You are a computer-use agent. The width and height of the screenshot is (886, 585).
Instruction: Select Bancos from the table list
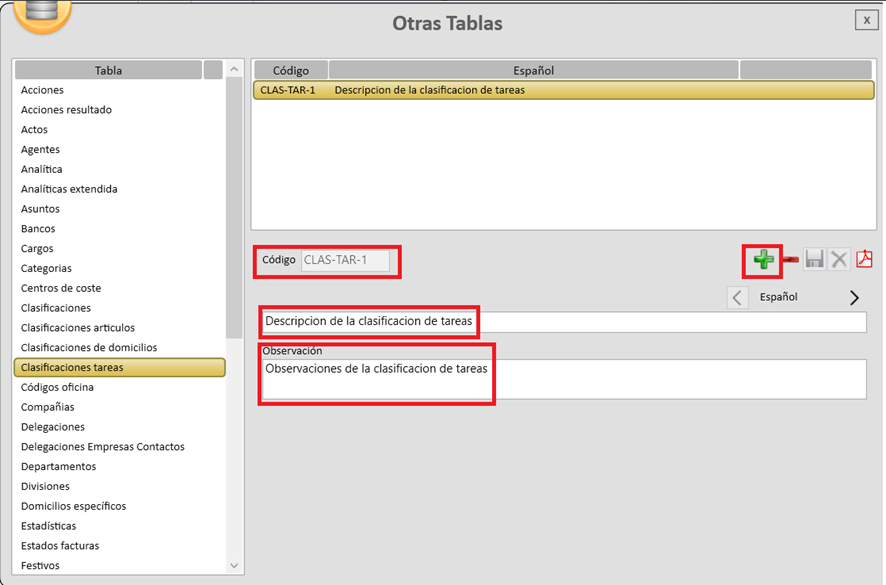pos(38,229)
